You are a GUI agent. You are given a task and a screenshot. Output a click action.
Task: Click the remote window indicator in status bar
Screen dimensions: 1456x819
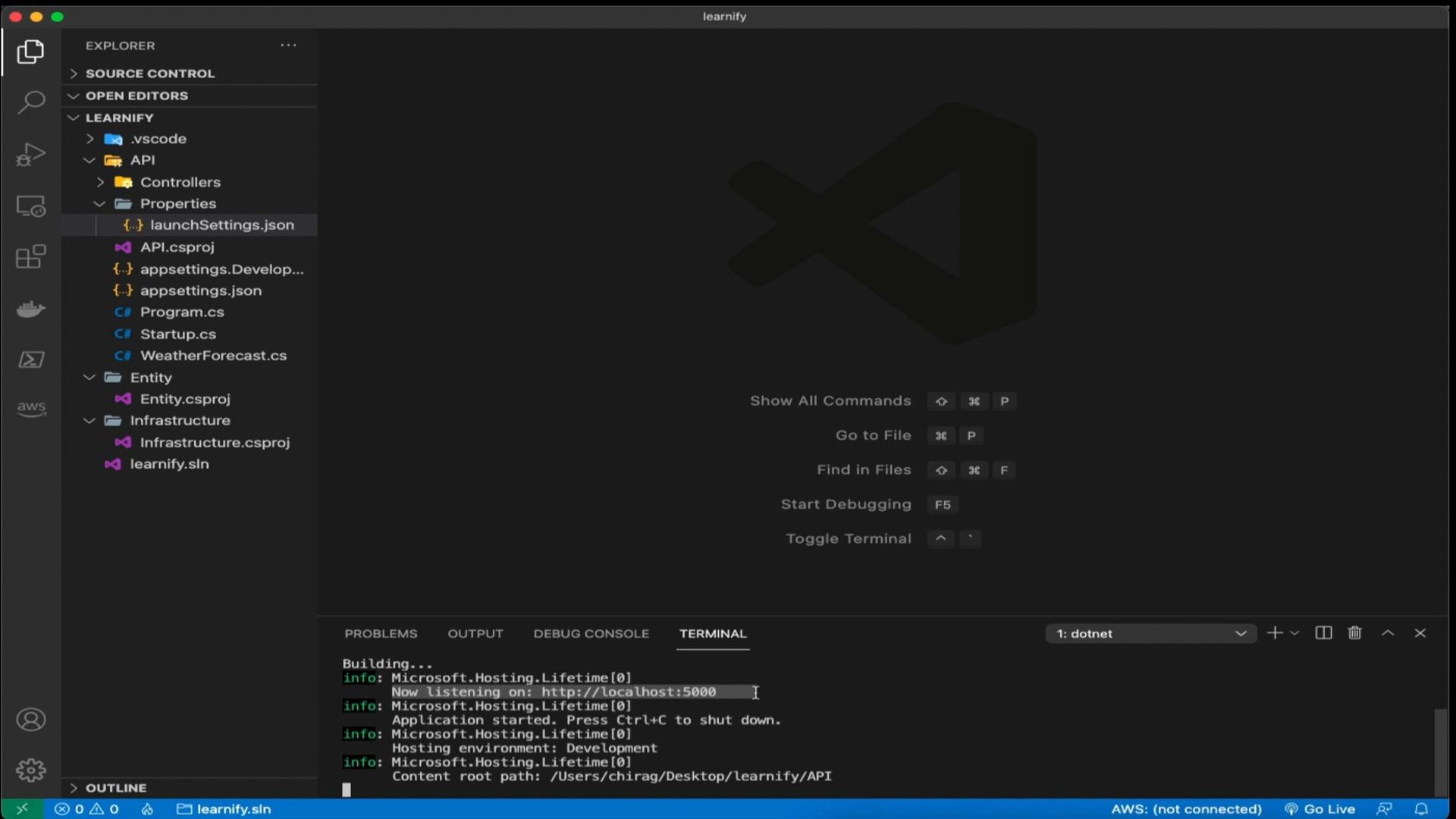(x=22, y=809)
